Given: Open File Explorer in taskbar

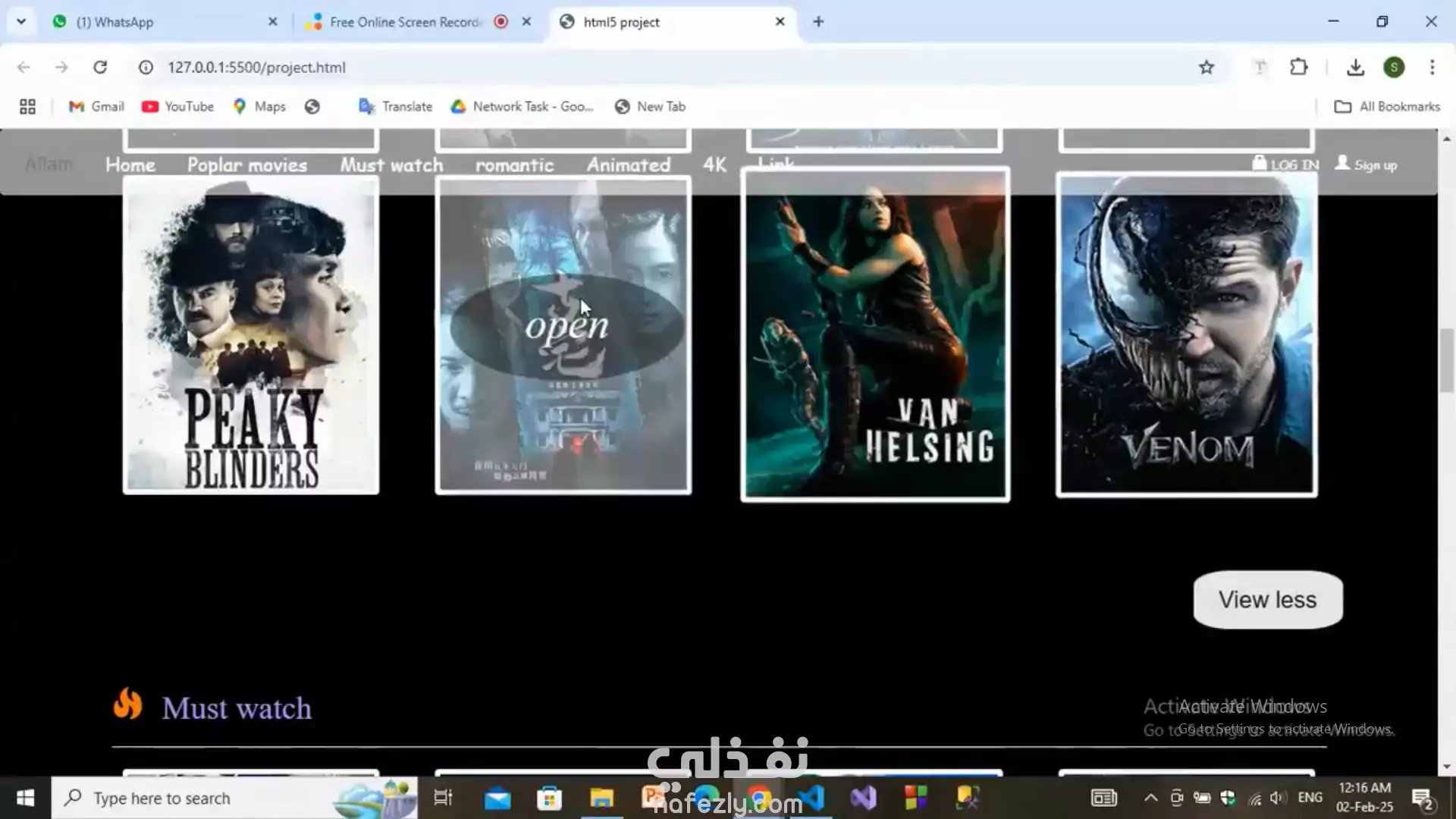Looking at the screenshot, I should pos(601,798).
